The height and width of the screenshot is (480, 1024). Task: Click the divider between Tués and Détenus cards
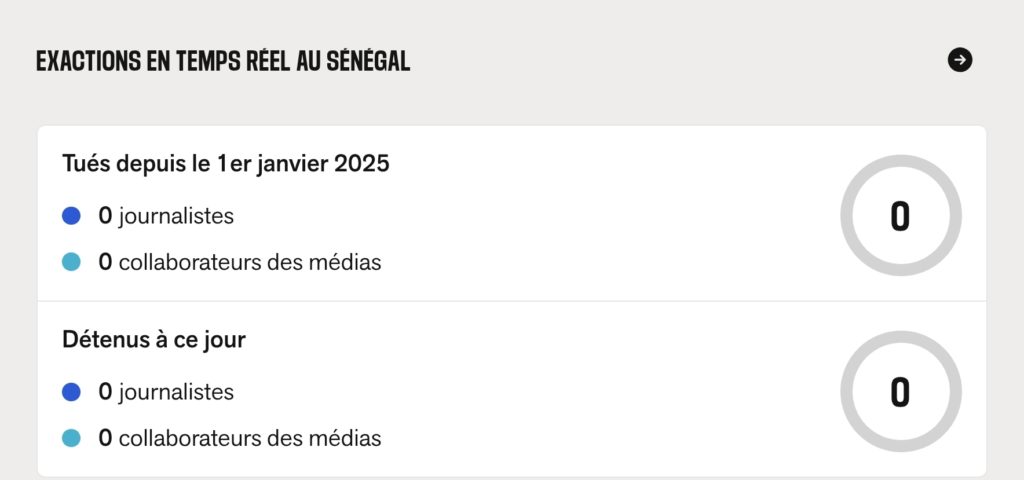[x=511, y=301]
